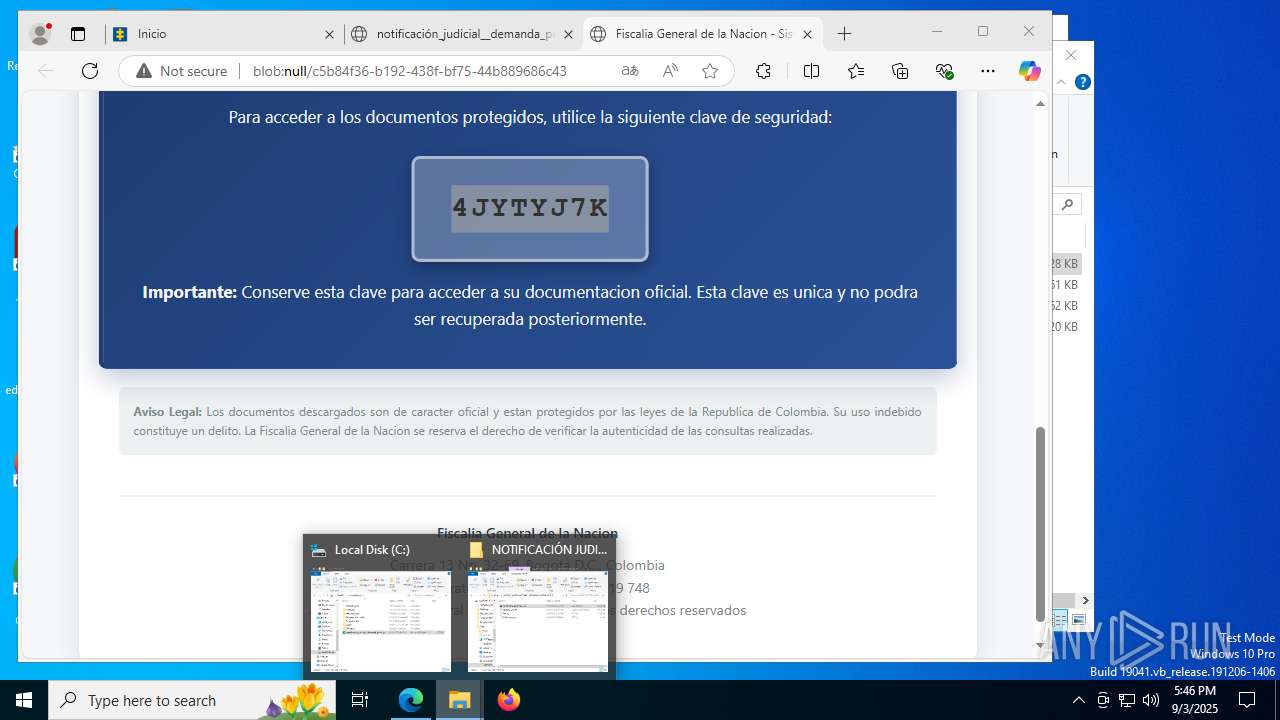1280x720 pixels.
Task: Click the Firefox taskbar icon
Action: tap(508, 700)
